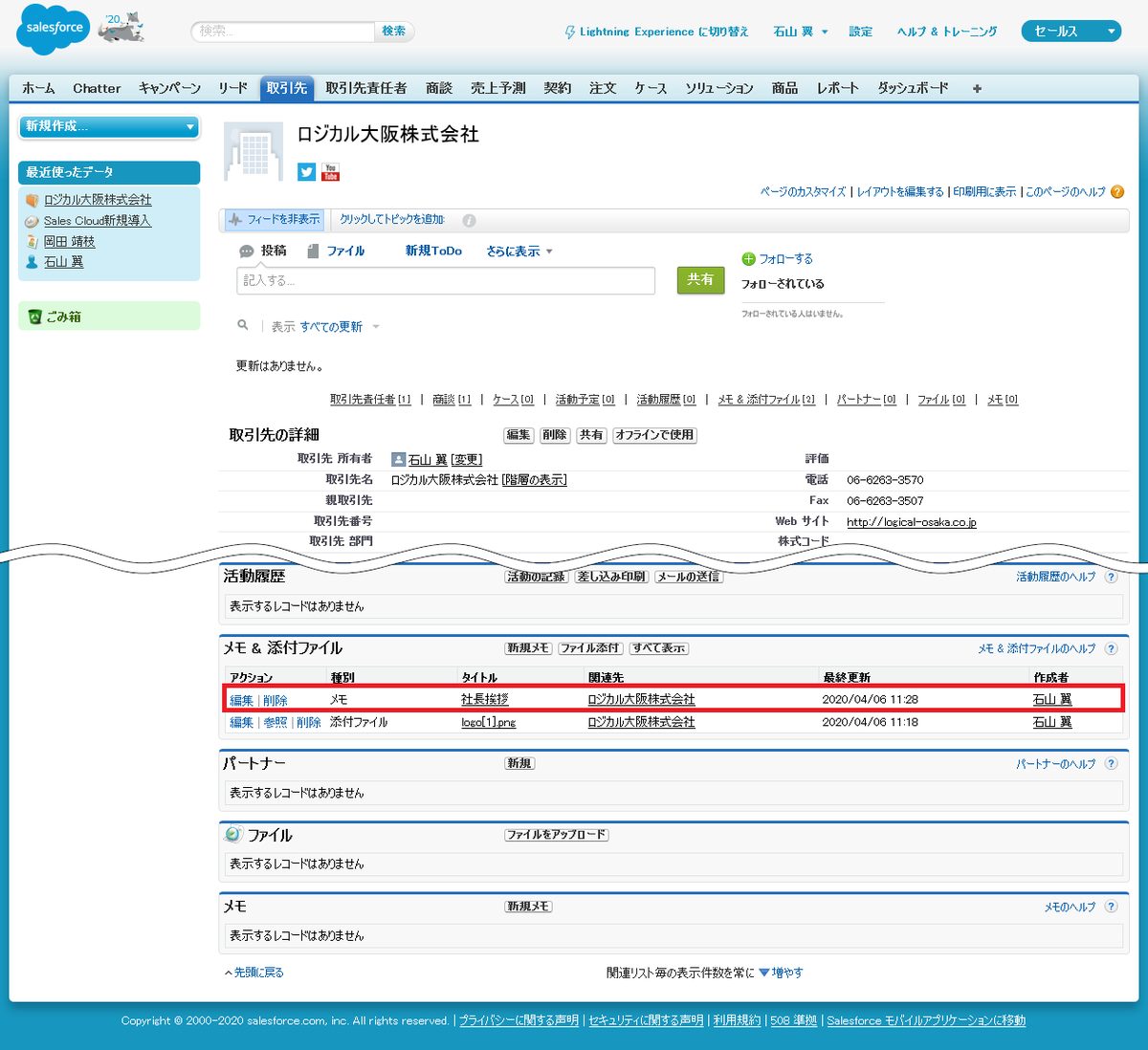The height and width of the screenshot is (1050, 1148).
Task: Click the activity history help icon
Action: pyautogui.click(x=1111, y=577)
